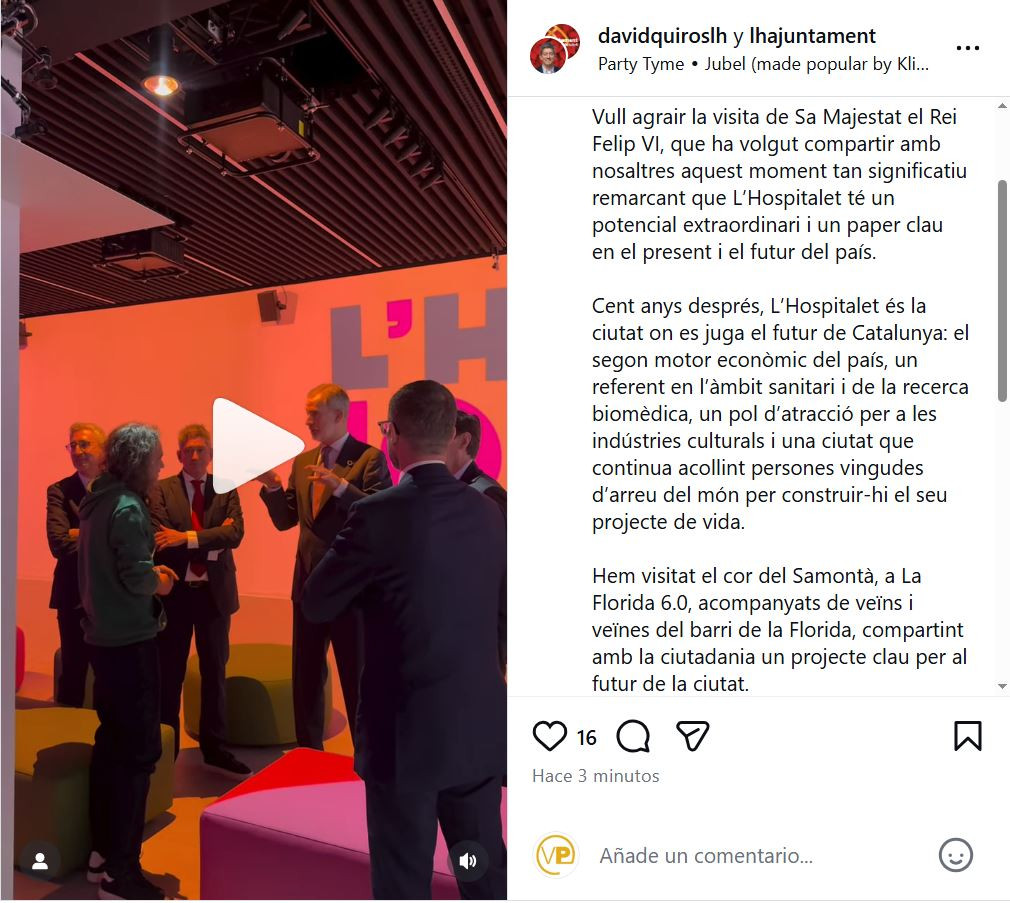
Task: Click the caption scrollbar up arrow
Action: pos(1002,106)
